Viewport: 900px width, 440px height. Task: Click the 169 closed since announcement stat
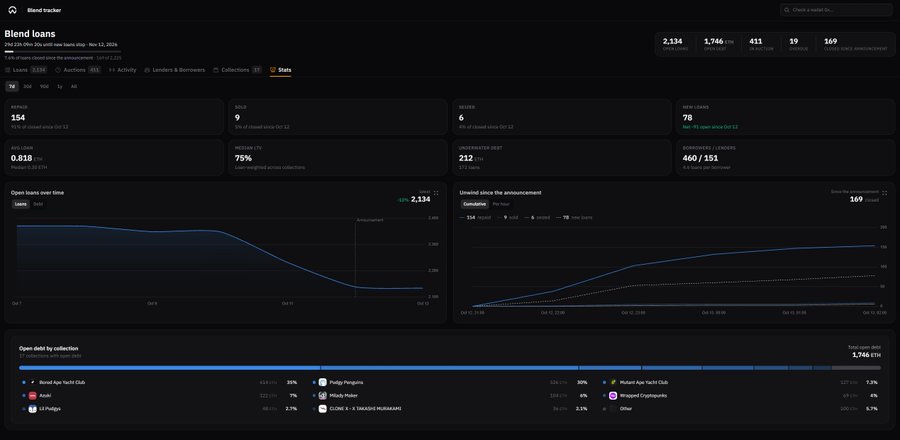tap(855, 44)
